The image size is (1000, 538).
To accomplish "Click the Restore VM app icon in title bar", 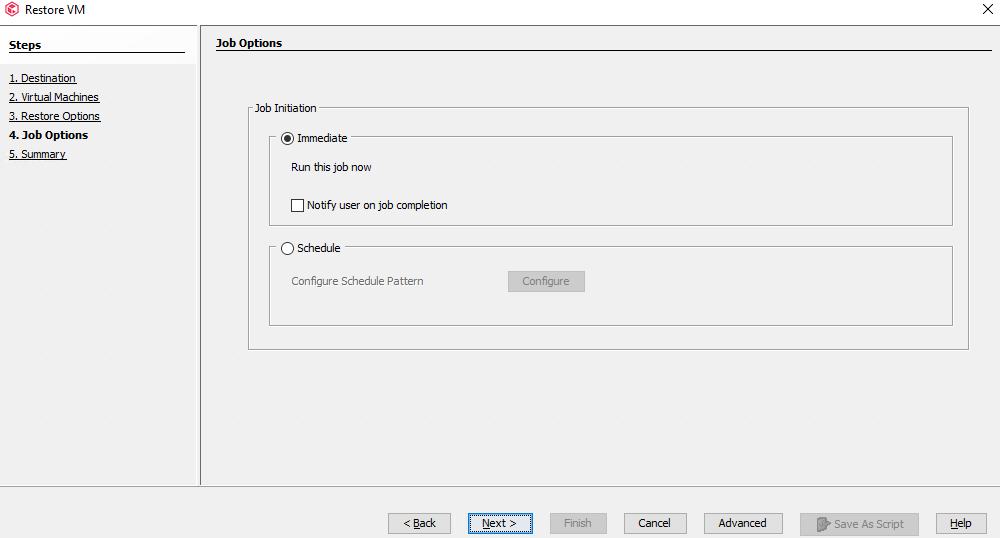I will coord(12,9).
